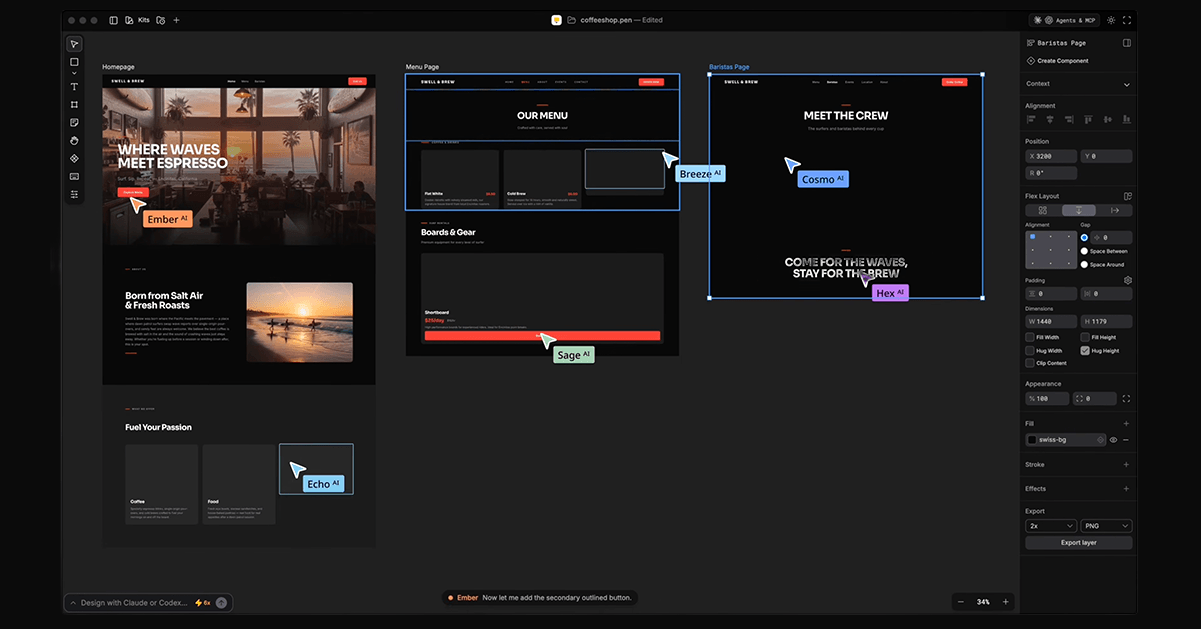The height and width of the screenshot is (629, 1201).
Task: Select the Frame tool
Action: click(74, 104)
